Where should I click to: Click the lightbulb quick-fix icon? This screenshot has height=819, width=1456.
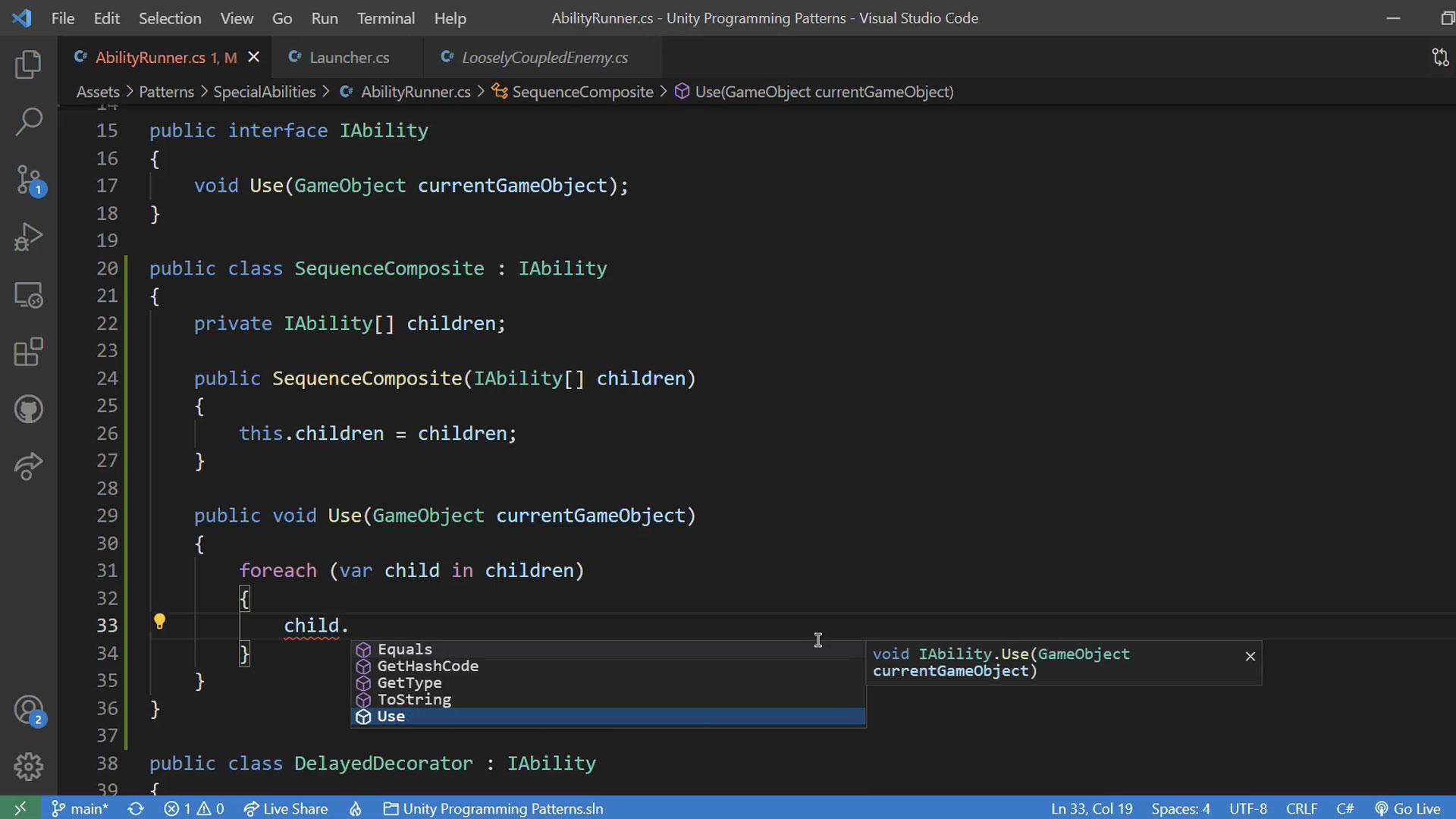tap(159, 622)
